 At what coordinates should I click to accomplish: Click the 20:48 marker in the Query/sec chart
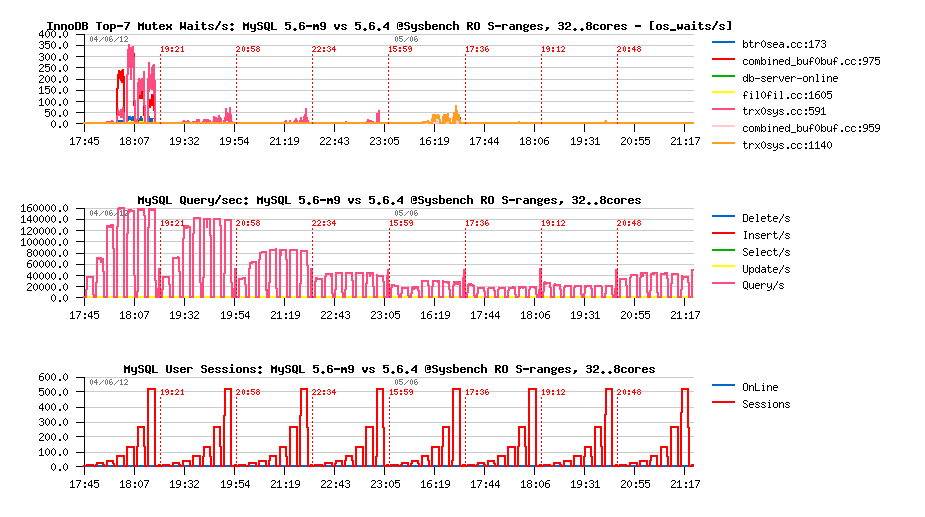[629, 223]
